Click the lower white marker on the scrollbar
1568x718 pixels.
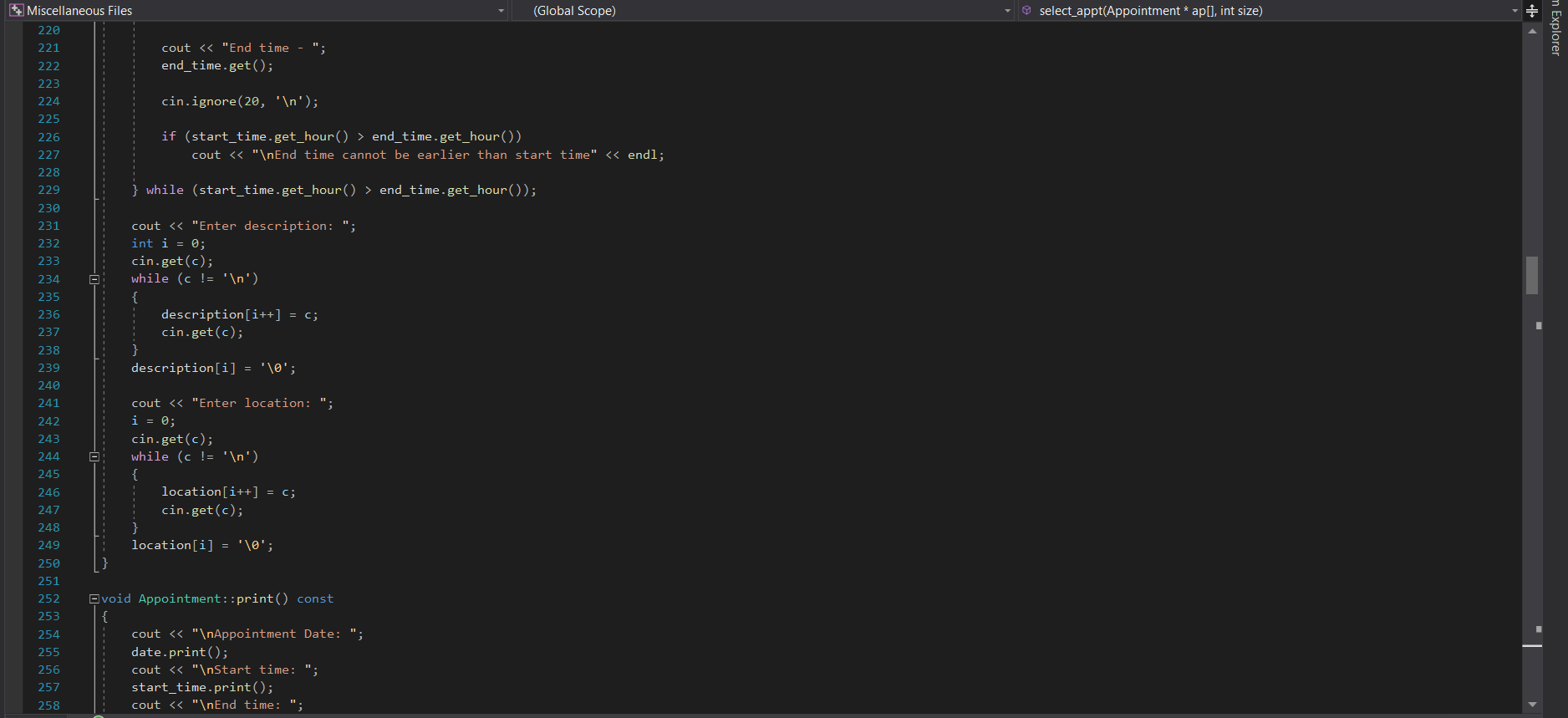tap(1539, 629)
